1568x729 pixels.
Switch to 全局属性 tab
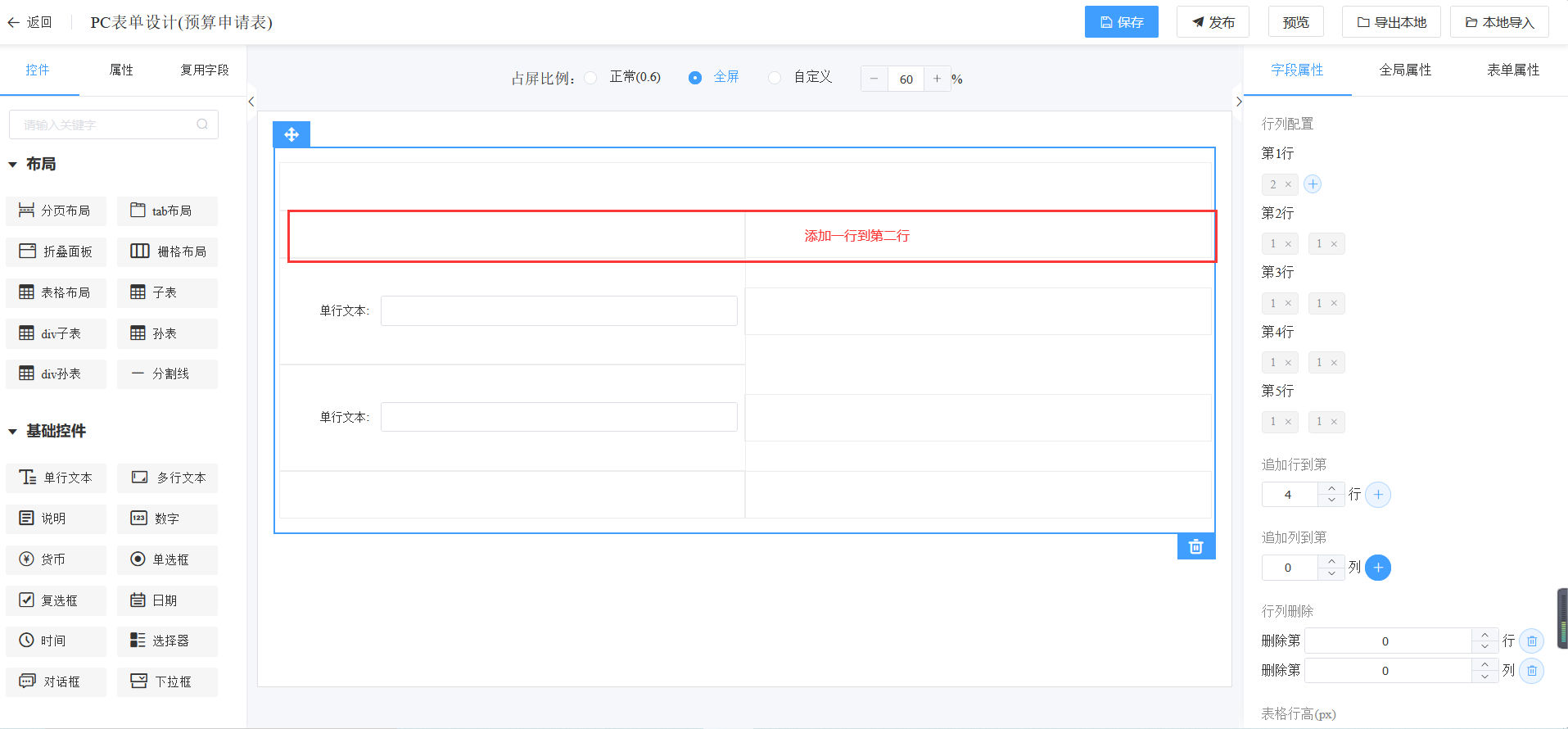pyautogui.click(x=1405, y=70)
